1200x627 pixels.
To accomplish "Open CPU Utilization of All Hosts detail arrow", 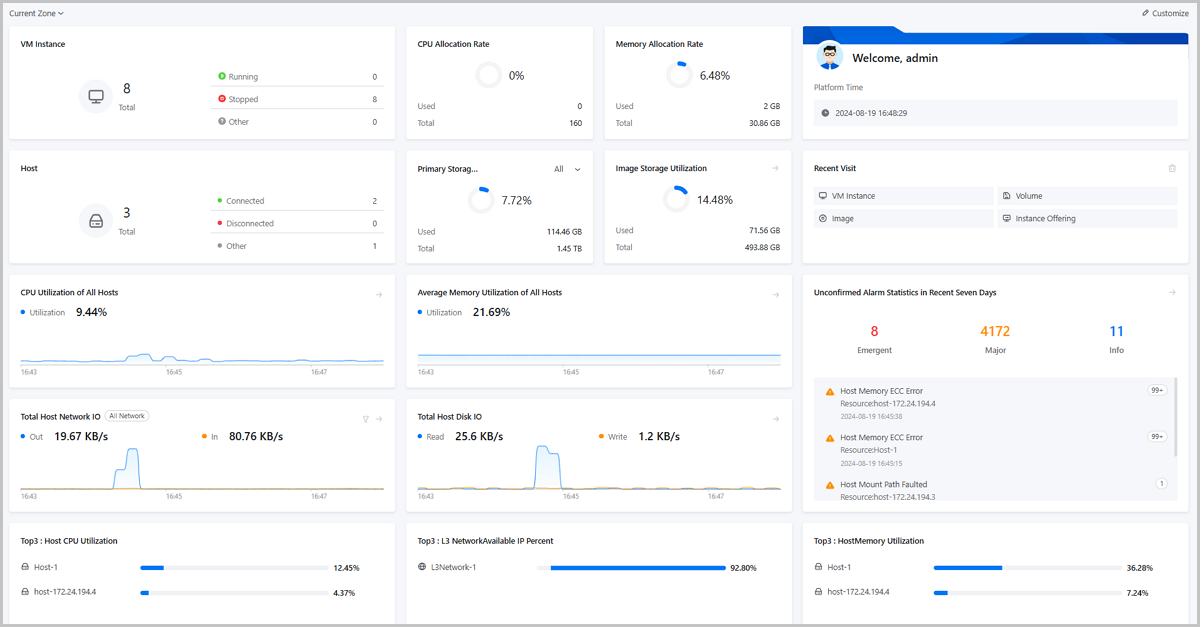I will point(380,294).
